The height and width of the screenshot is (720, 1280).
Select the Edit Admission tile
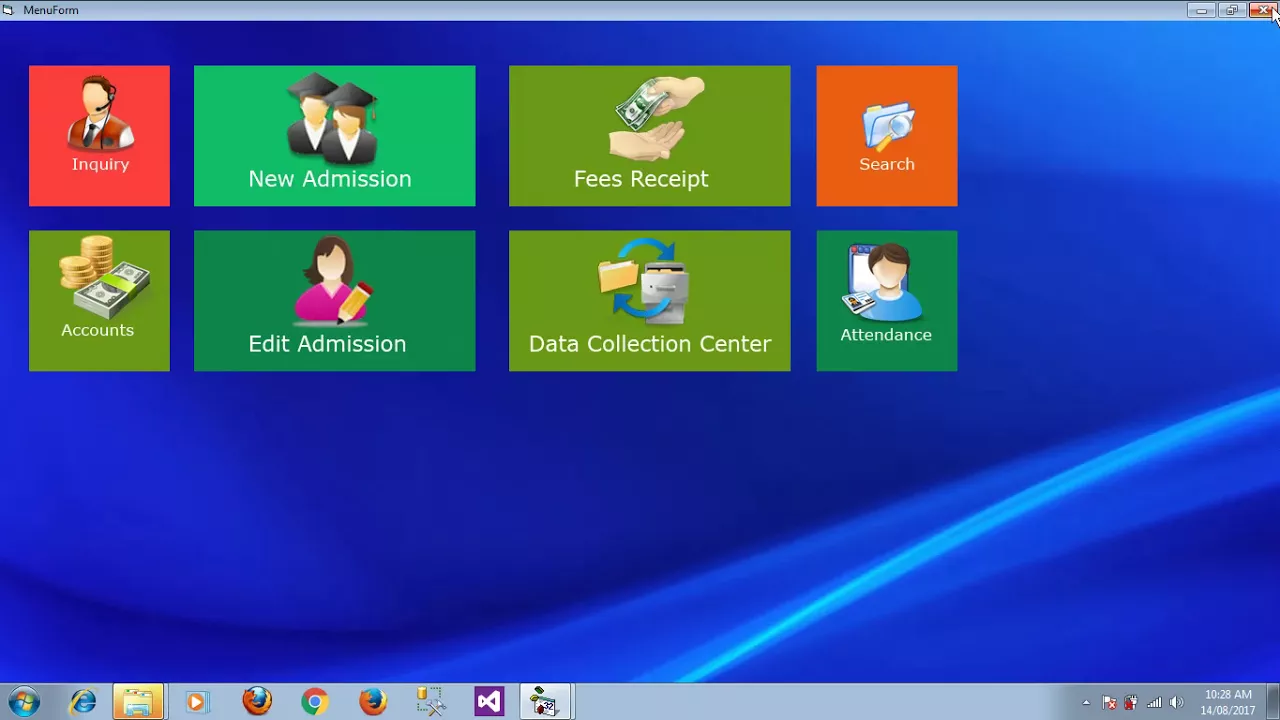click(x=334, y=301)
